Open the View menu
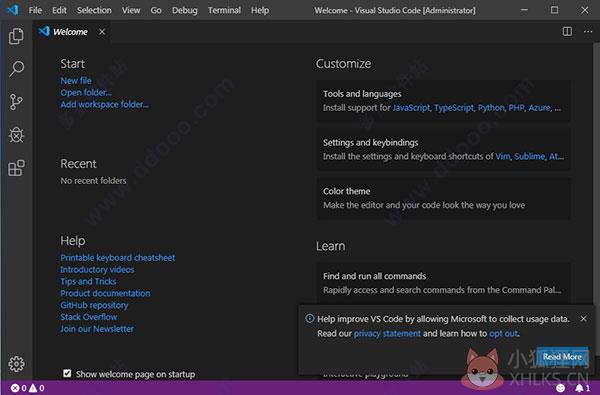Screen dimensions: 600x395 point(131,10)
